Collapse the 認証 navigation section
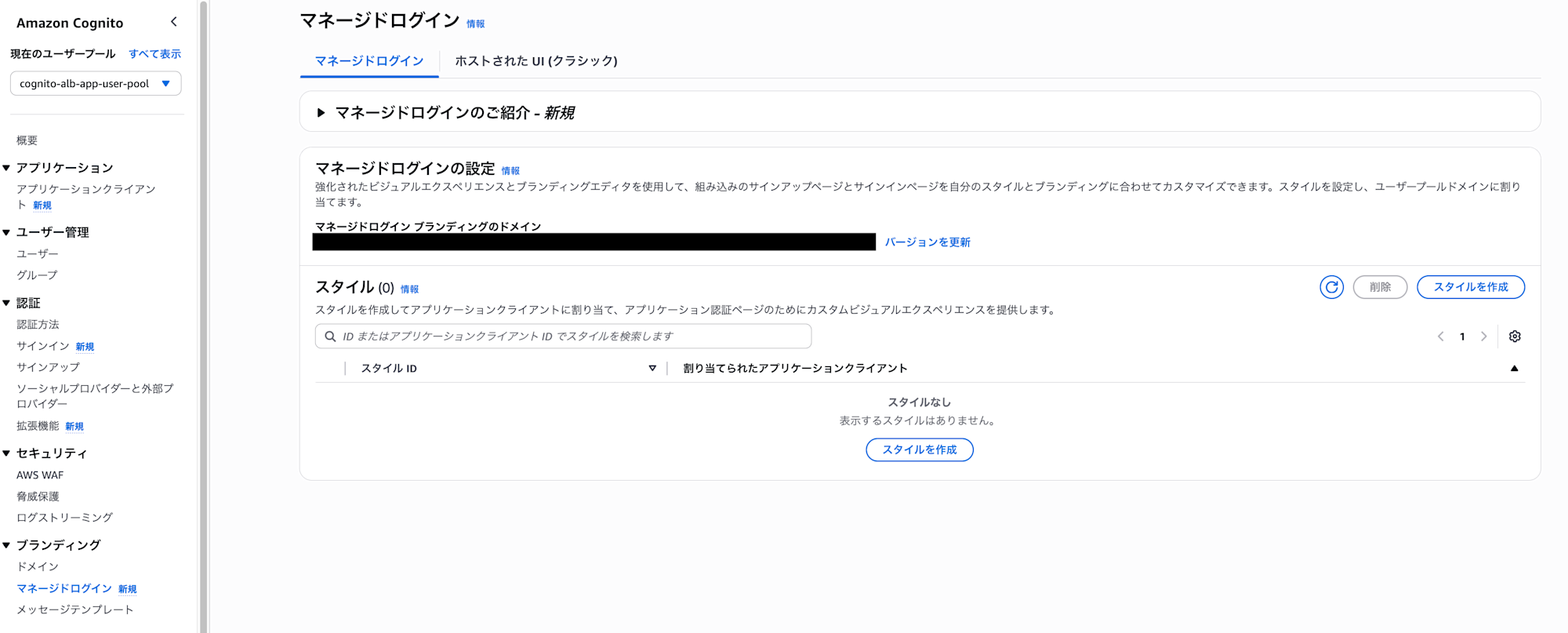The height and width of the screenshot is (633, 1568). (6, 303)
